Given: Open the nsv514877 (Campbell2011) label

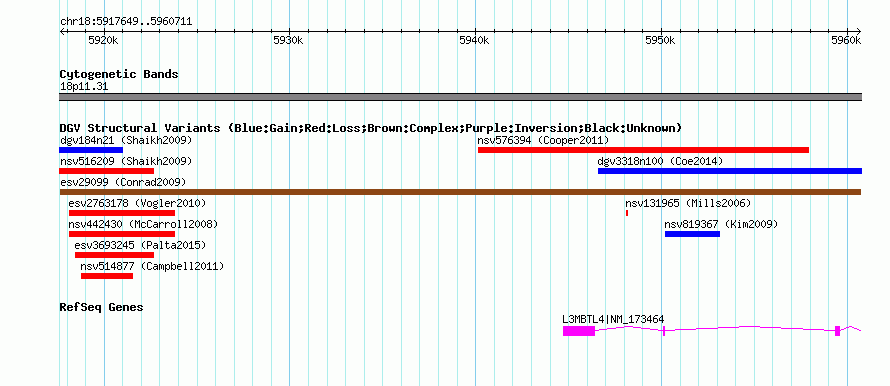Looking at the screenshot, I should (152, 266).
